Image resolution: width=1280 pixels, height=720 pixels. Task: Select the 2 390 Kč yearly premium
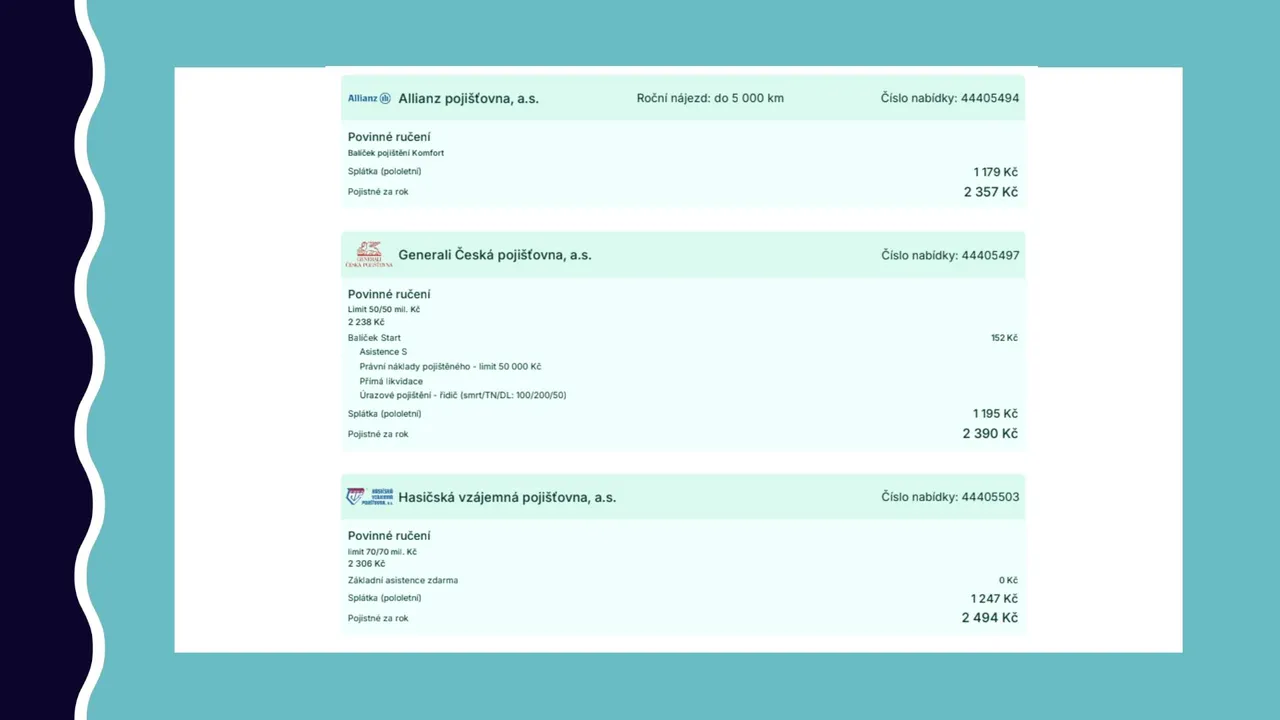pos(990,434)
